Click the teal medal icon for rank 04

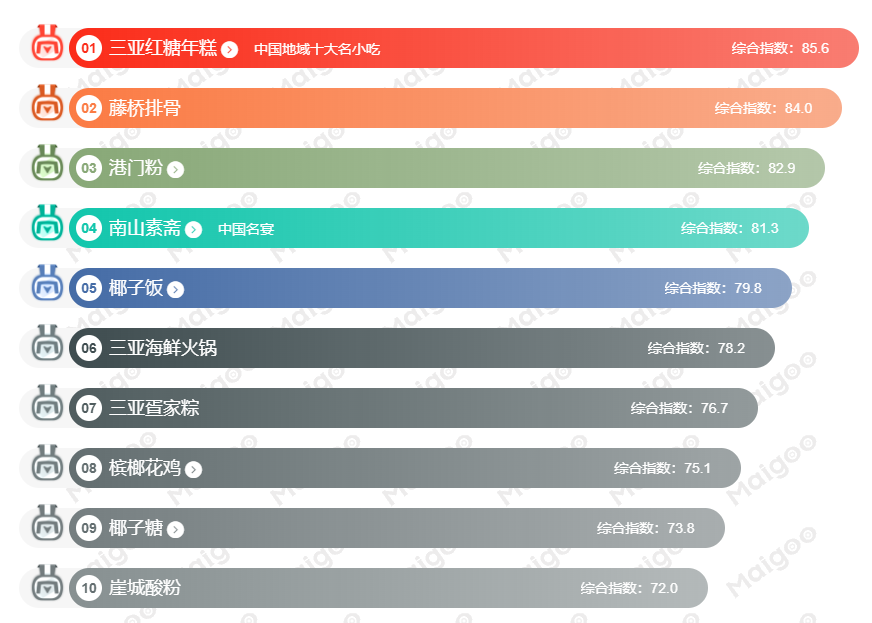pos(46,226)
